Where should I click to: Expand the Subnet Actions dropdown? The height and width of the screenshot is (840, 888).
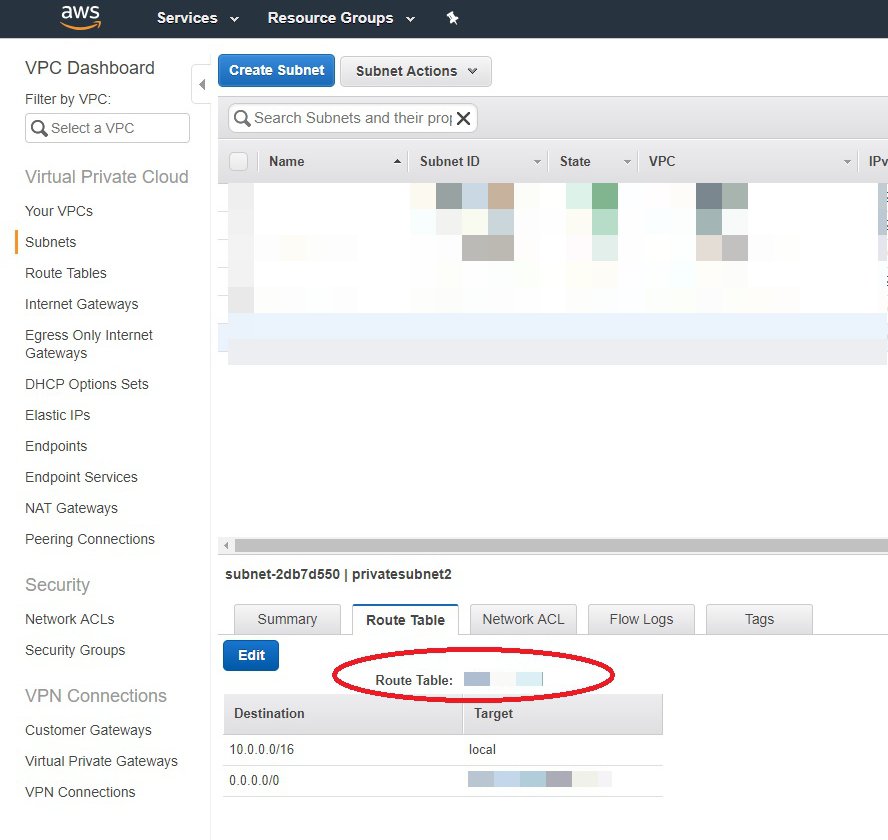tap(416, 71)
